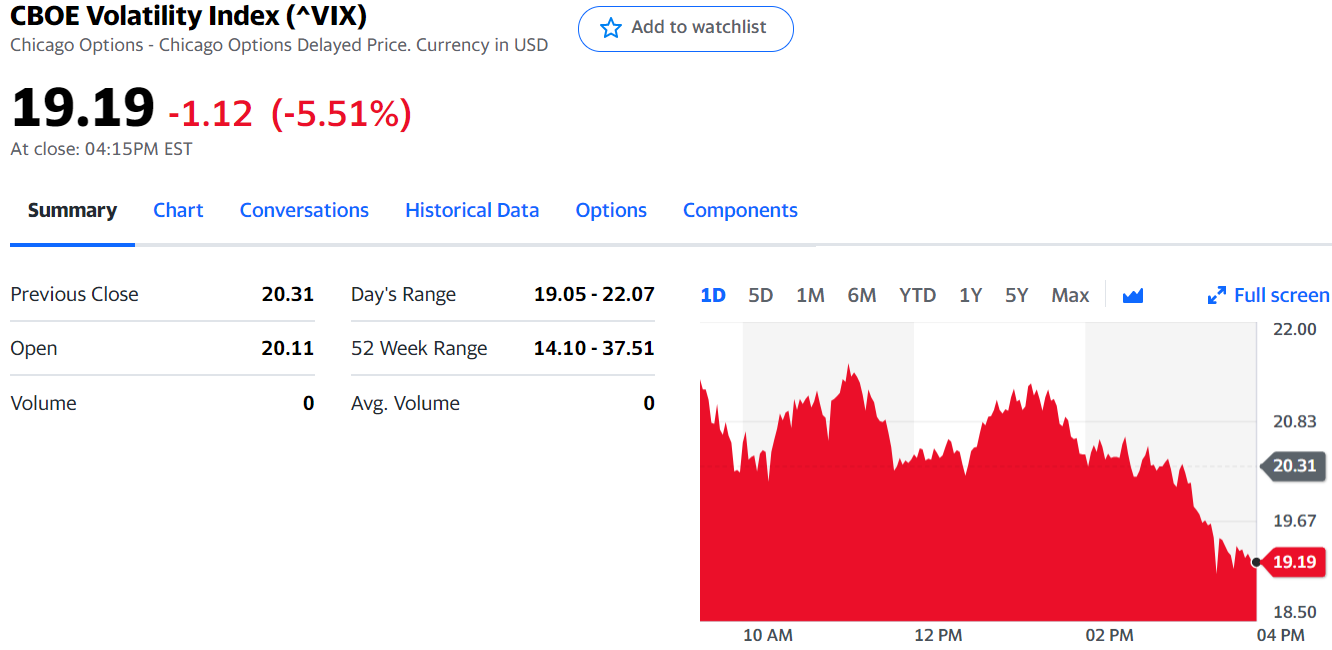Open the Conversations tab
The width and height of the screenshot is (1332, 650).
304,210
